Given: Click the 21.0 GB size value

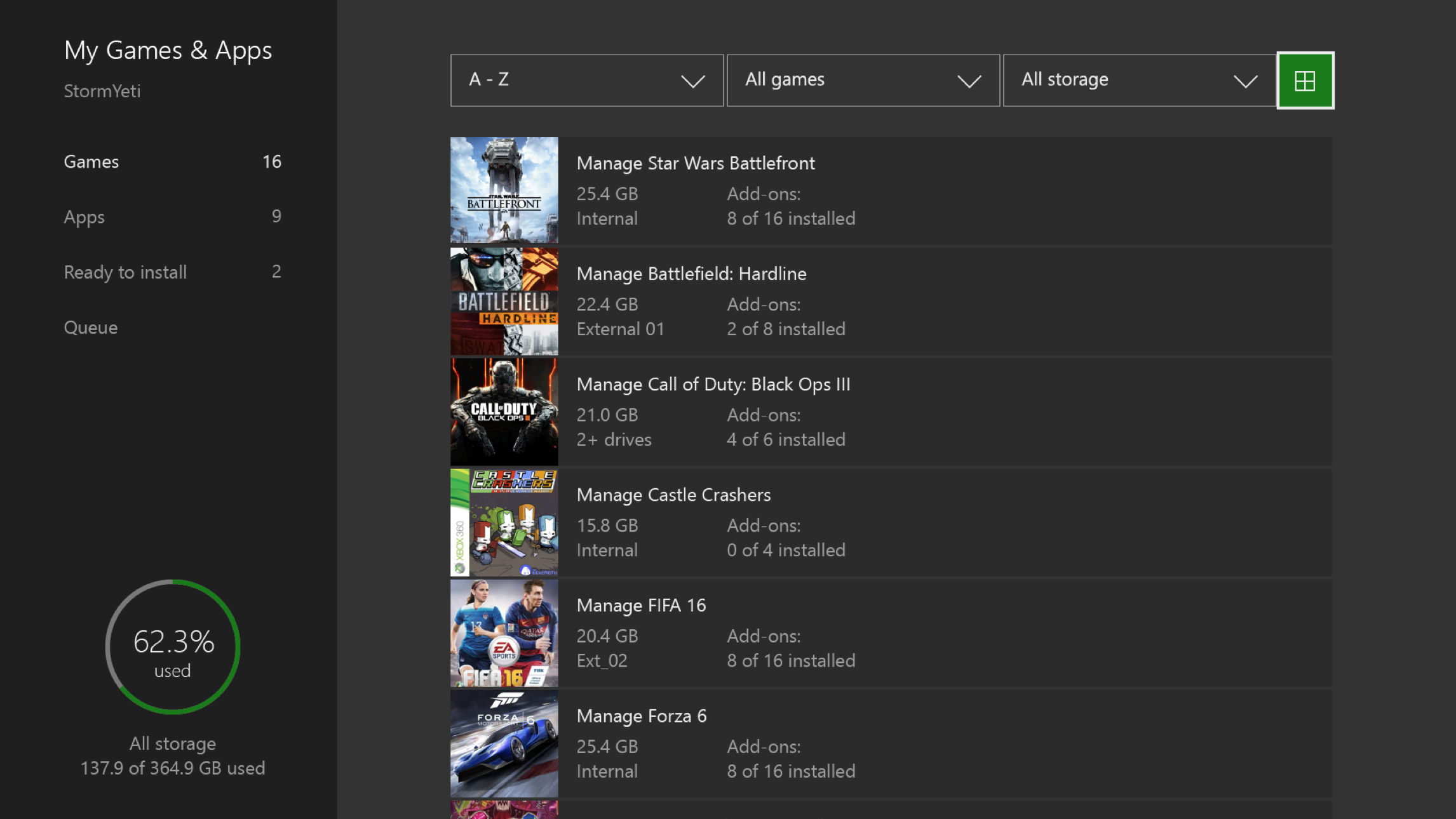Looking at the screenshot, I should (607, 415).
